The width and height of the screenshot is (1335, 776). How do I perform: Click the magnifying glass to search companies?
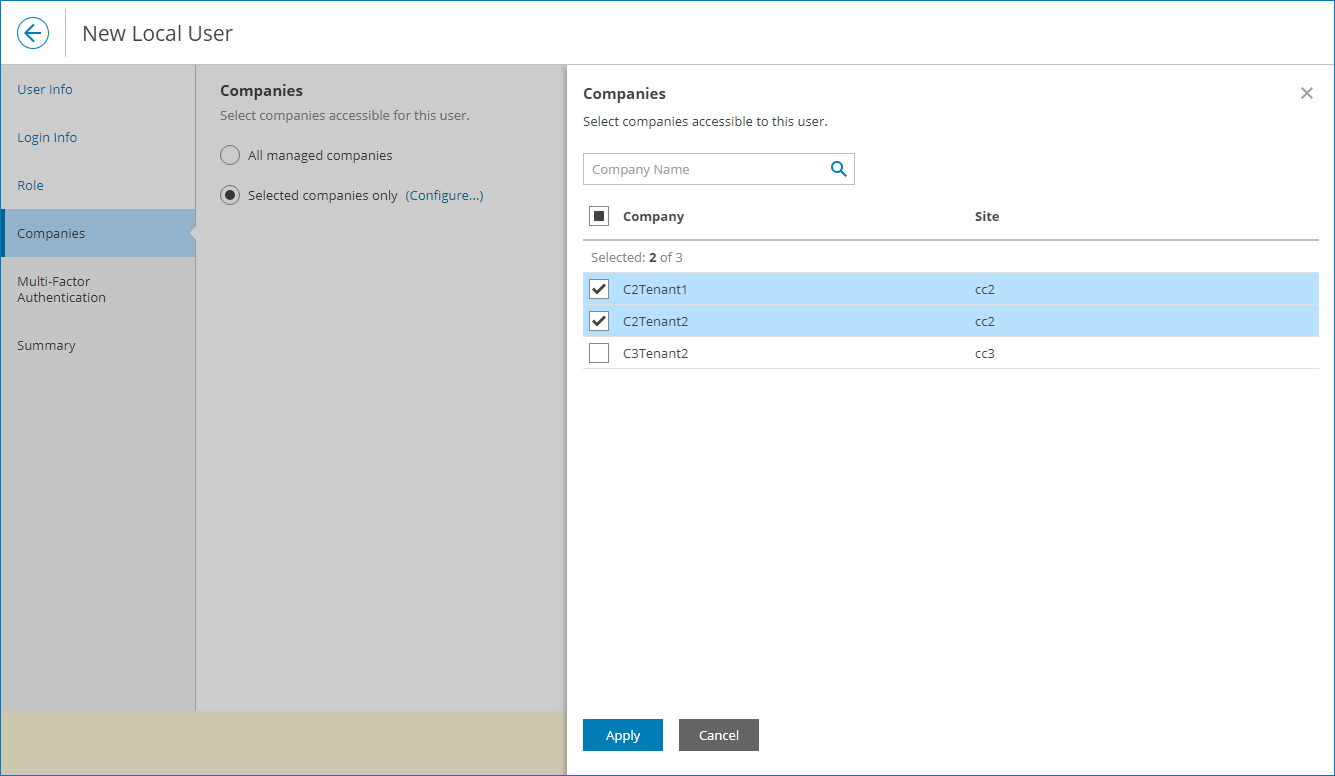click(x=838, y=169)
